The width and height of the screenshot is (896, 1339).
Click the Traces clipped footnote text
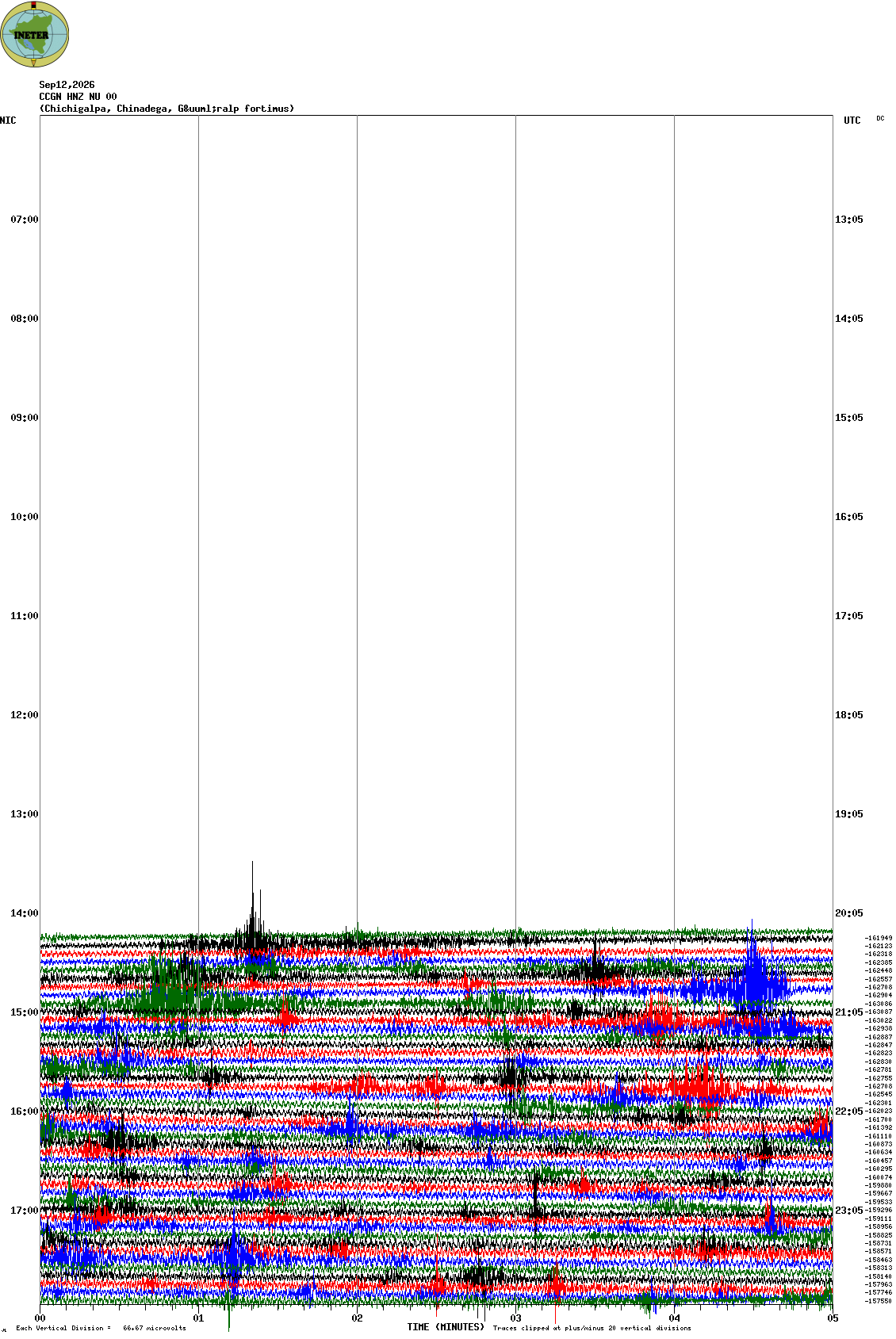(x=592, y=1328)
